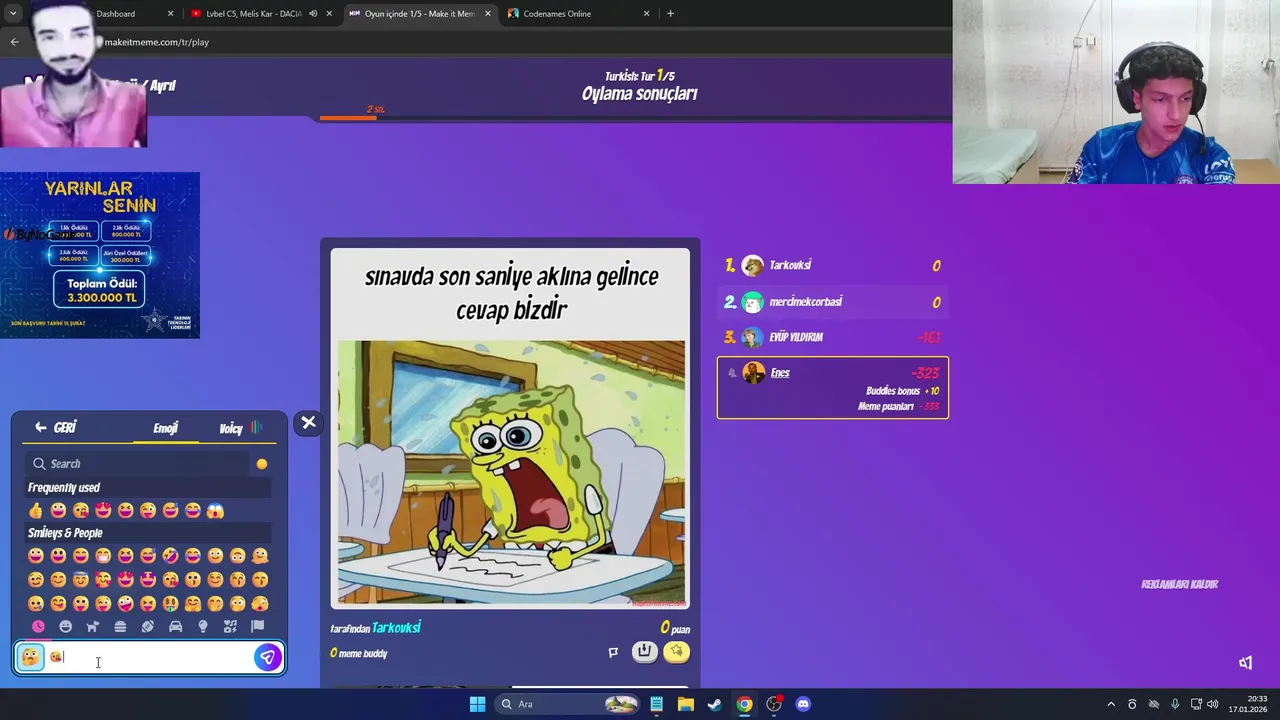Image resolution: width=1280 pixels, height=720 pixels.
Task: Pick the heart-eyes emoji in Frequently used
Action: point(103,511)
